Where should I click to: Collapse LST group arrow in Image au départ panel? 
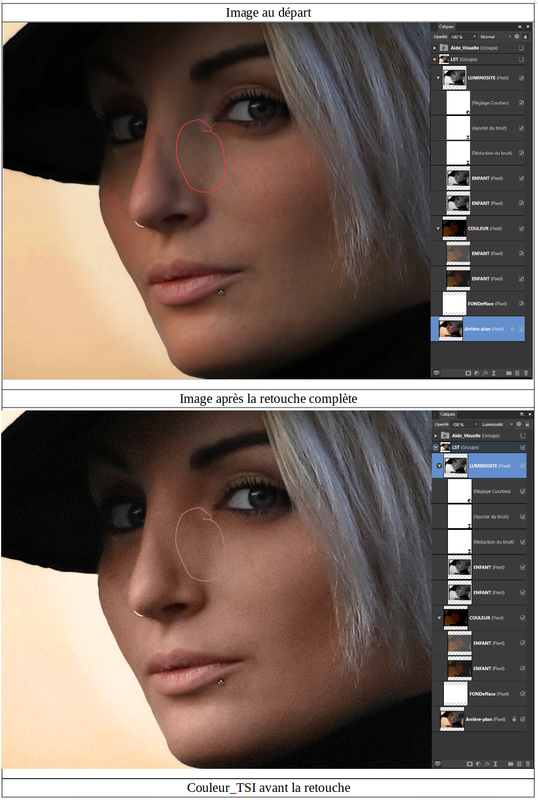pos(435,59)
